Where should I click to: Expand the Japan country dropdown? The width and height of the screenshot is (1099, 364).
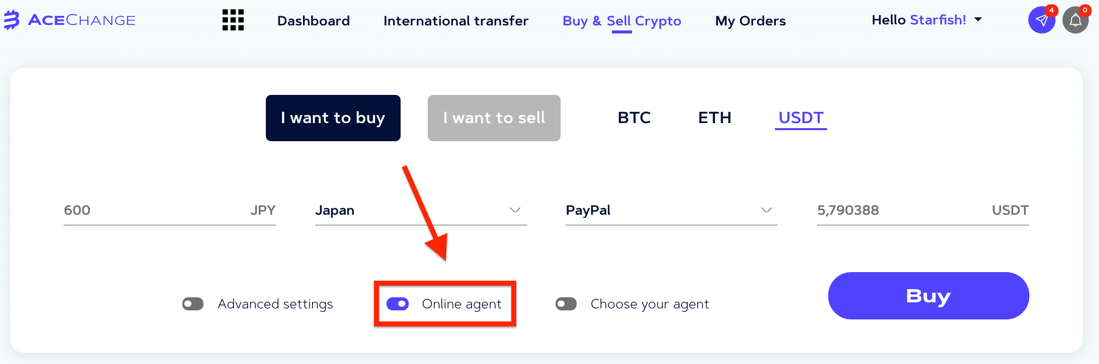[x=421, y=210]
